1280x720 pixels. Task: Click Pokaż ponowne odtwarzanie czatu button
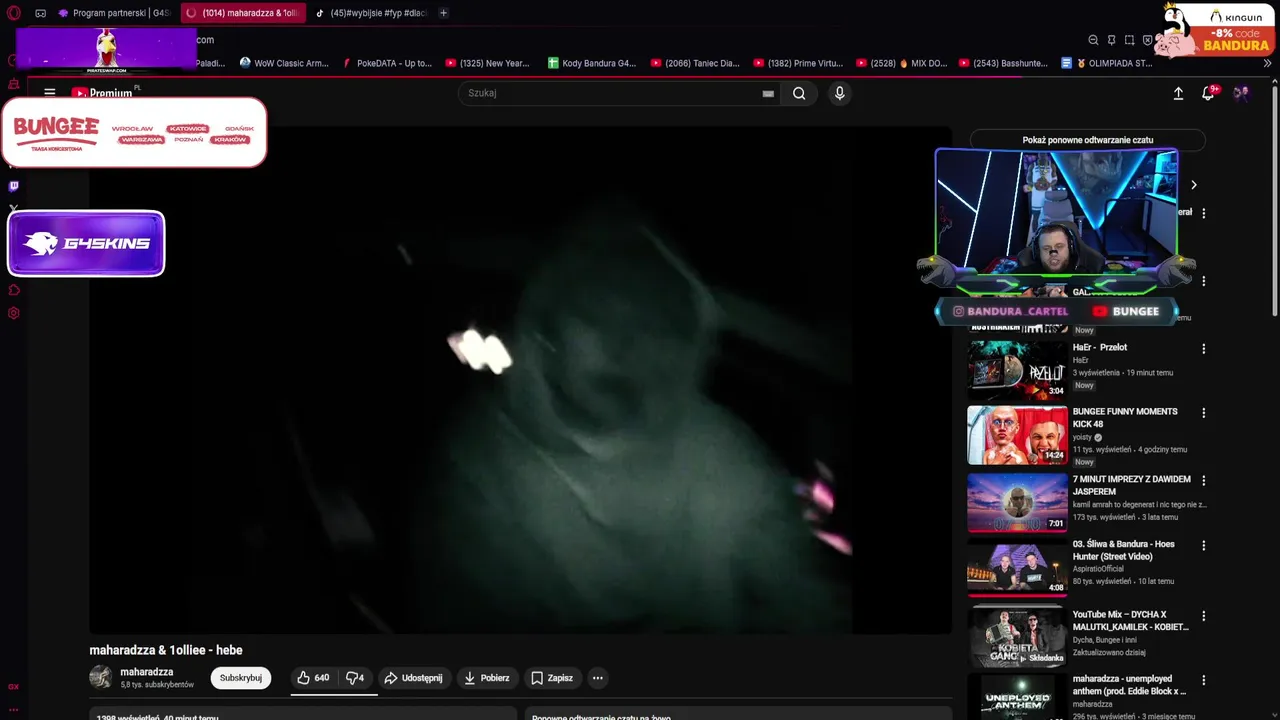[1087, 140]
